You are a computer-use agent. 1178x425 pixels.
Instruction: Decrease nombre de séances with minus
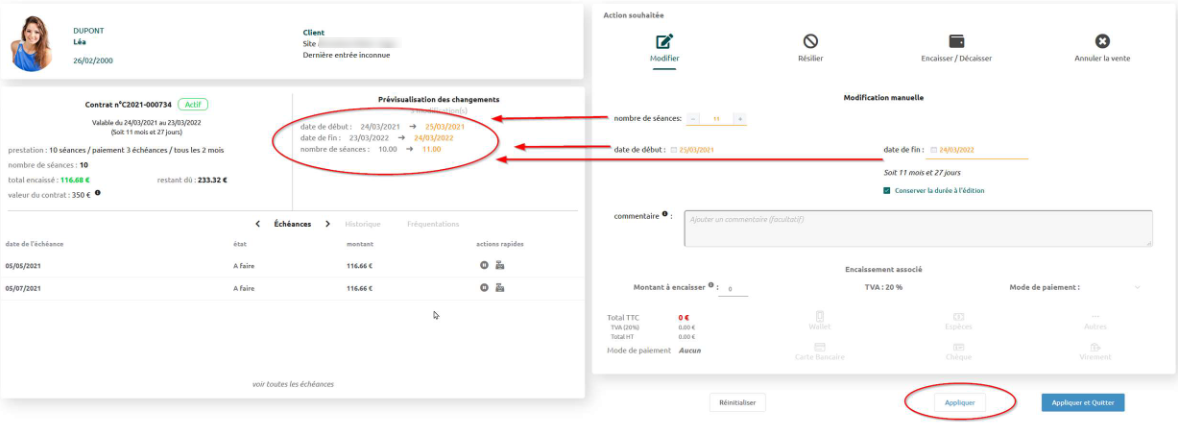693,119
